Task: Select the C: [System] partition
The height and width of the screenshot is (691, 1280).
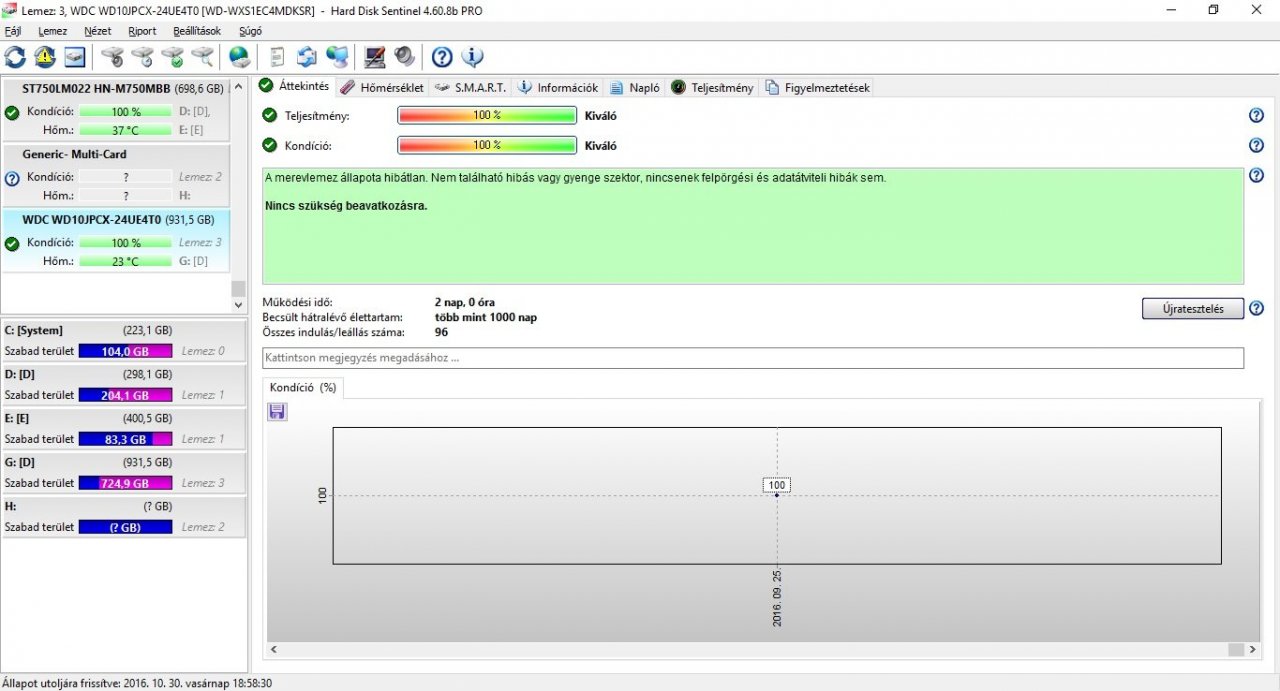Action: 123,341
